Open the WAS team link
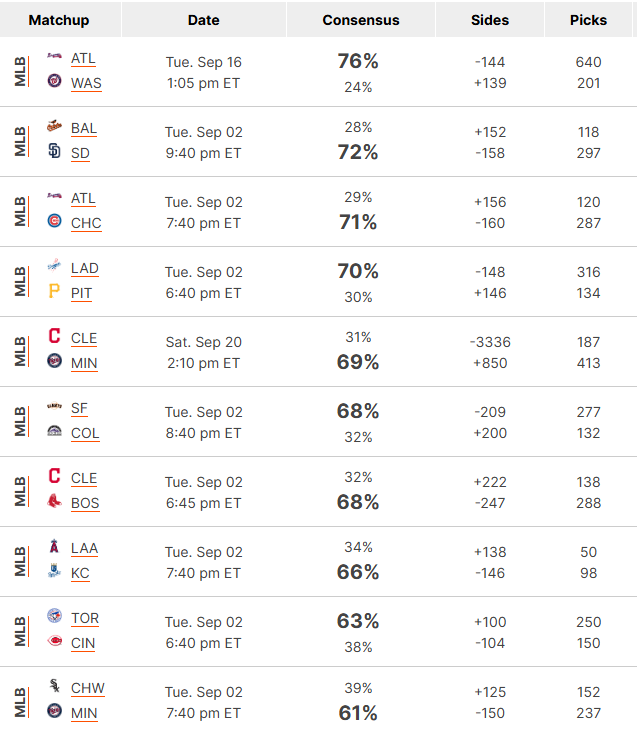 [x=86, y=83]
